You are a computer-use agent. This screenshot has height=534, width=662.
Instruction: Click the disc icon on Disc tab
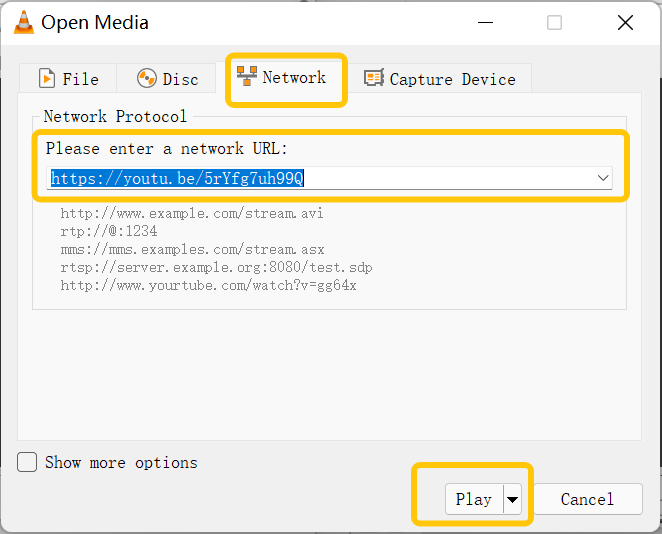click(x=147, y=79)
